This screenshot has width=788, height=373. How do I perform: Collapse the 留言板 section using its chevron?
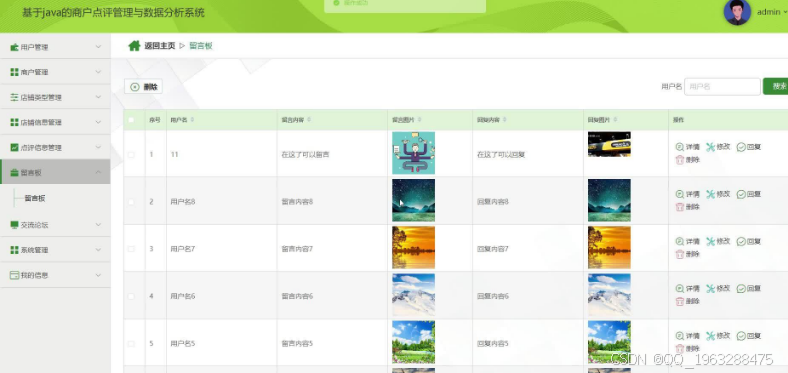[98, 172]
